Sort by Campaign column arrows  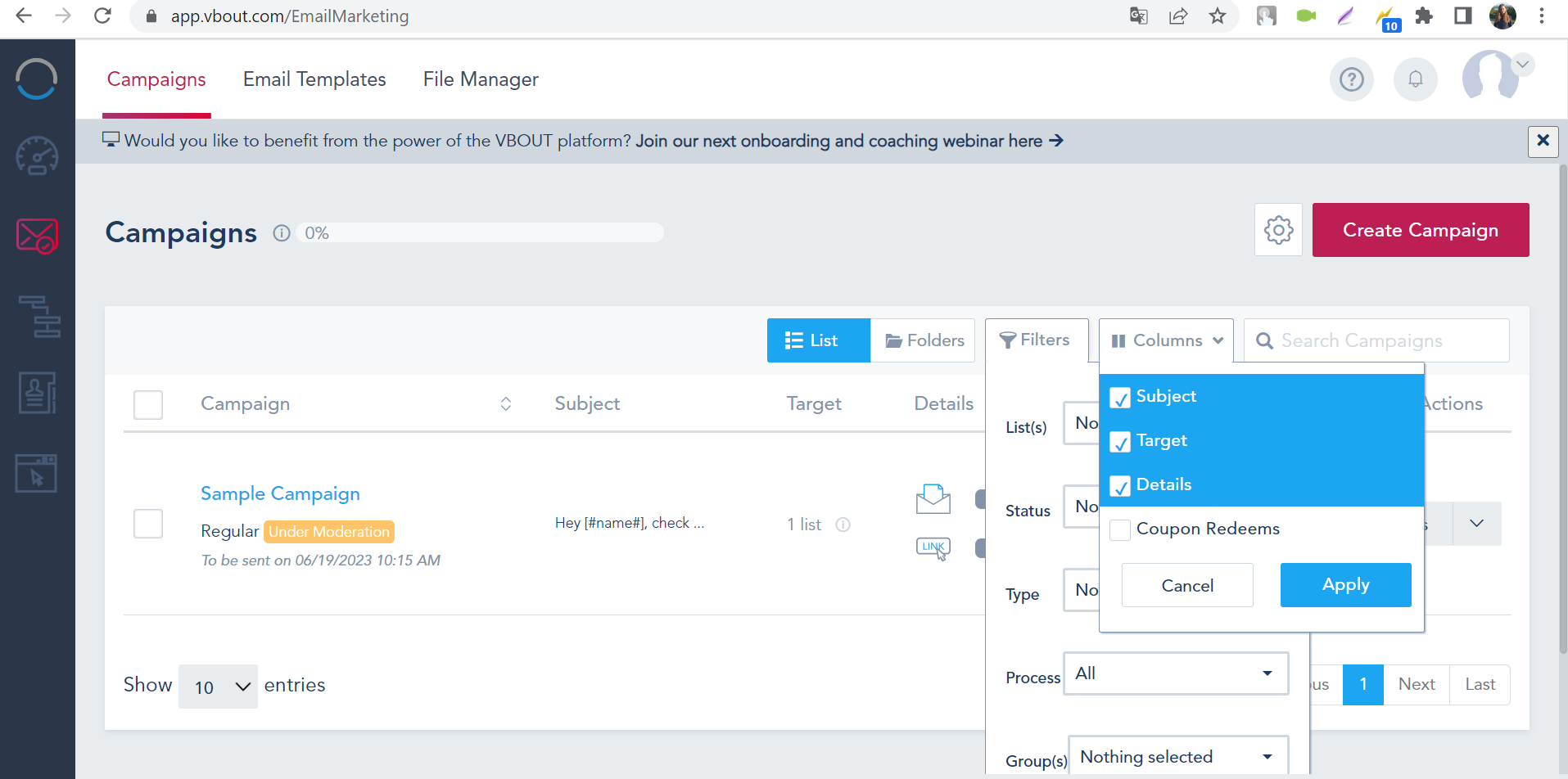[506, 404]
